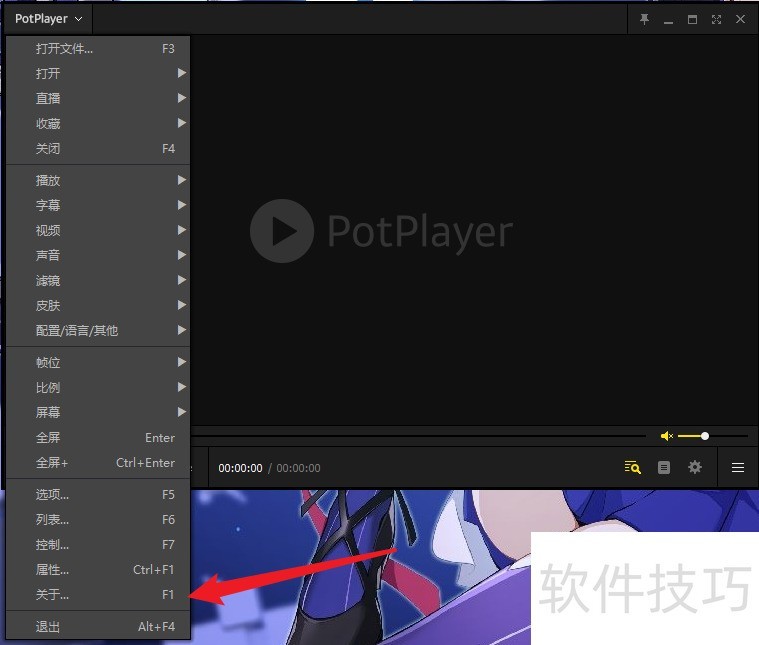Open the 帧位 submenu

coord(98,363)
